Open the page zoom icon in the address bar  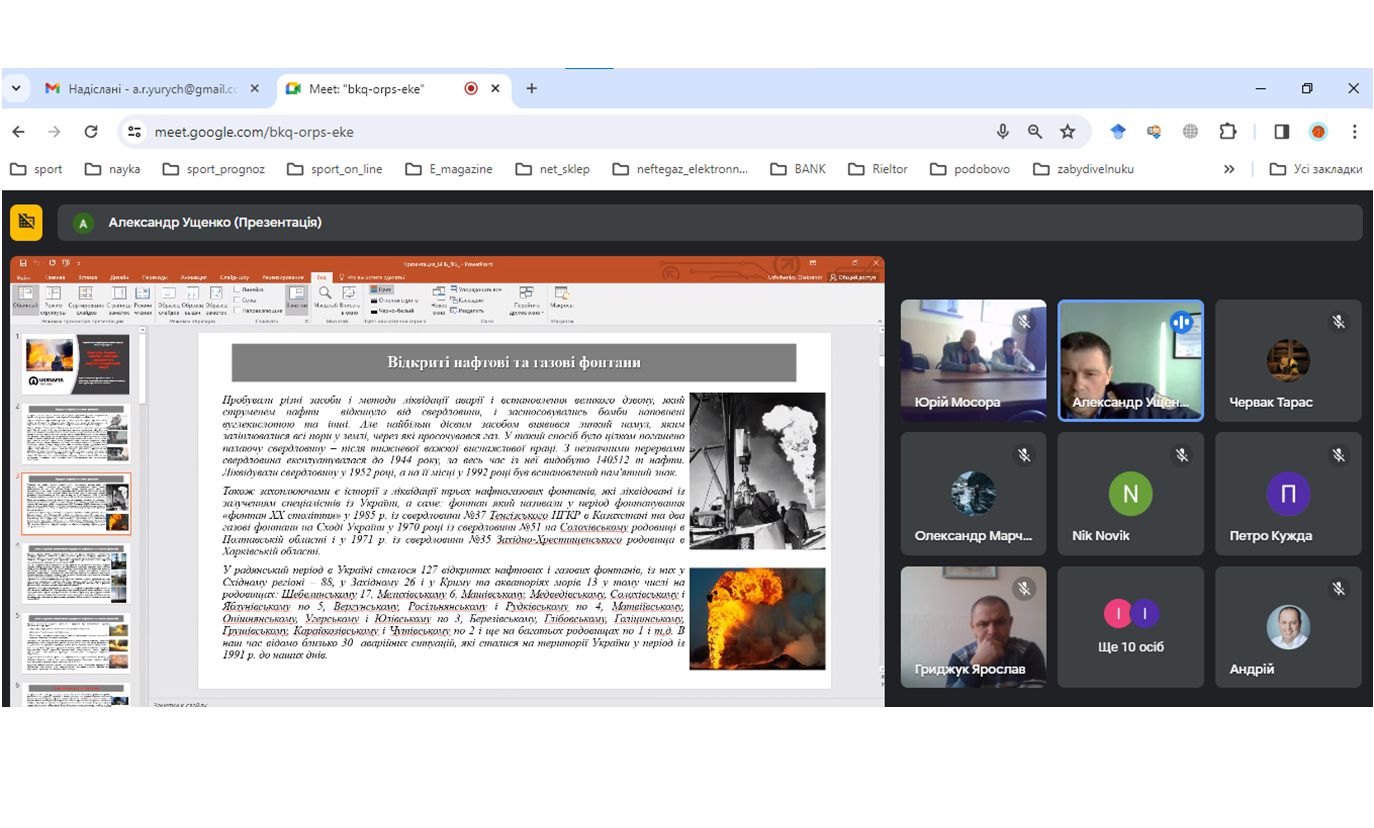1035,131
